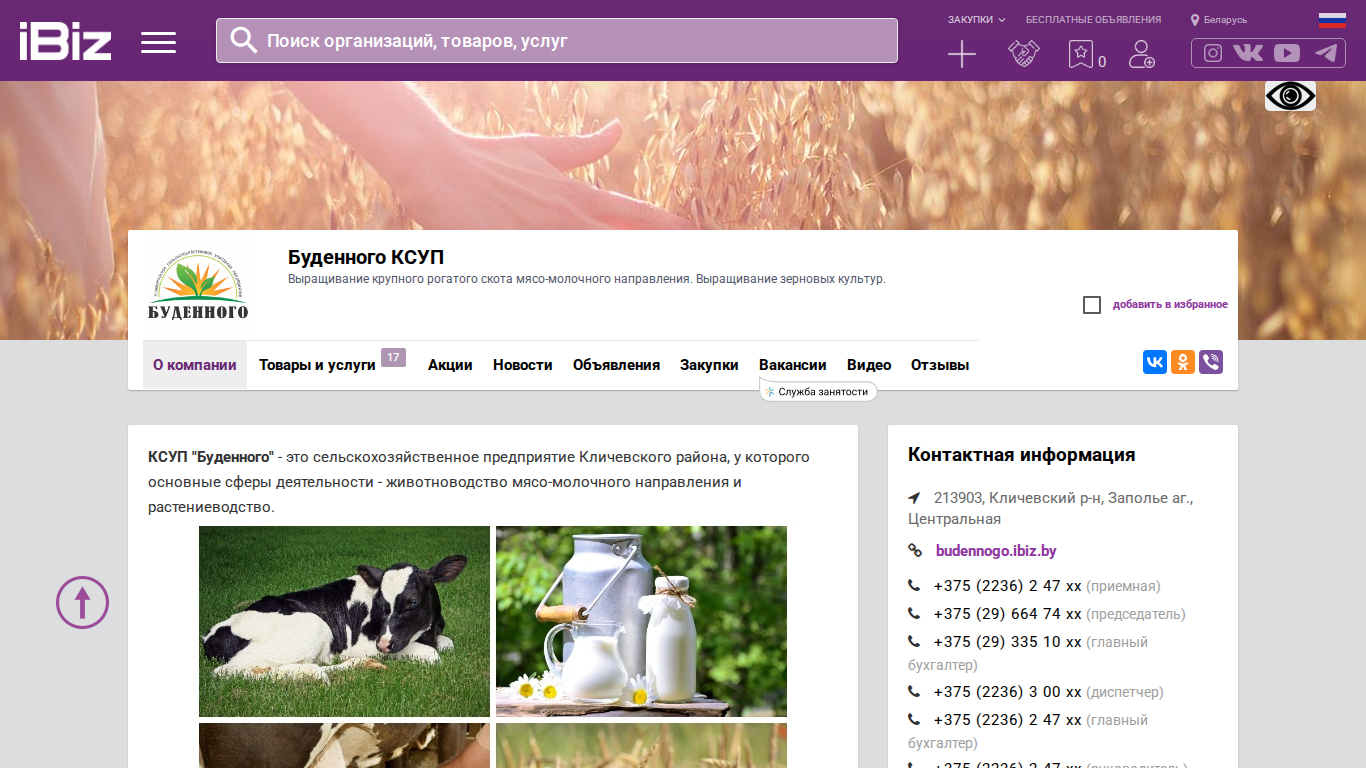Check the добавить в избранное checkbox
The height and width of the screenshot is (768, 1366).
point(1092,305)
